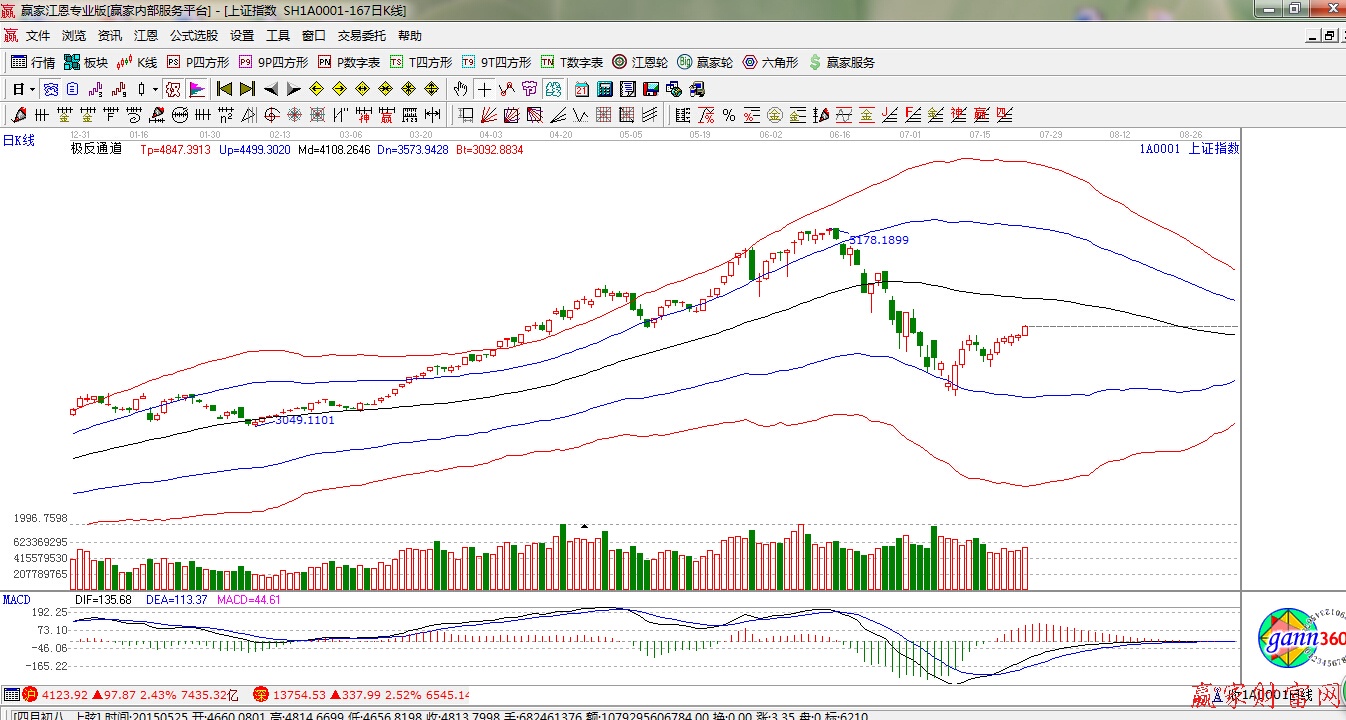Screen dimensions: 1346x720
Task: Toggle the crosshair cursor mode
Action: click(484, 89)
